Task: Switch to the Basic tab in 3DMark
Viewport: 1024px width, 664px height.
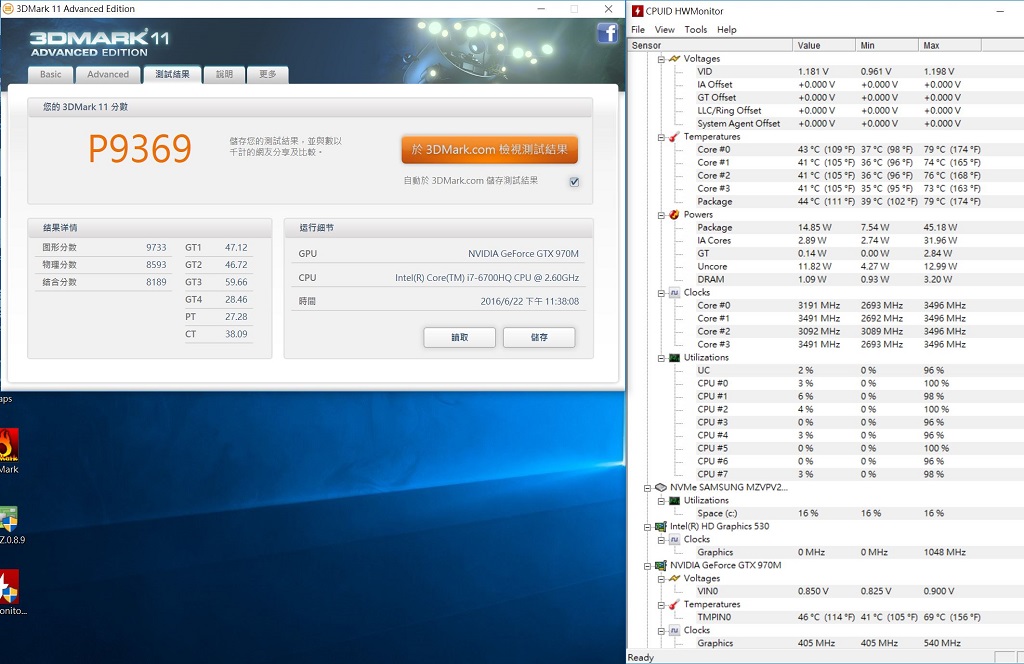Action: click(x=50, y=74)
